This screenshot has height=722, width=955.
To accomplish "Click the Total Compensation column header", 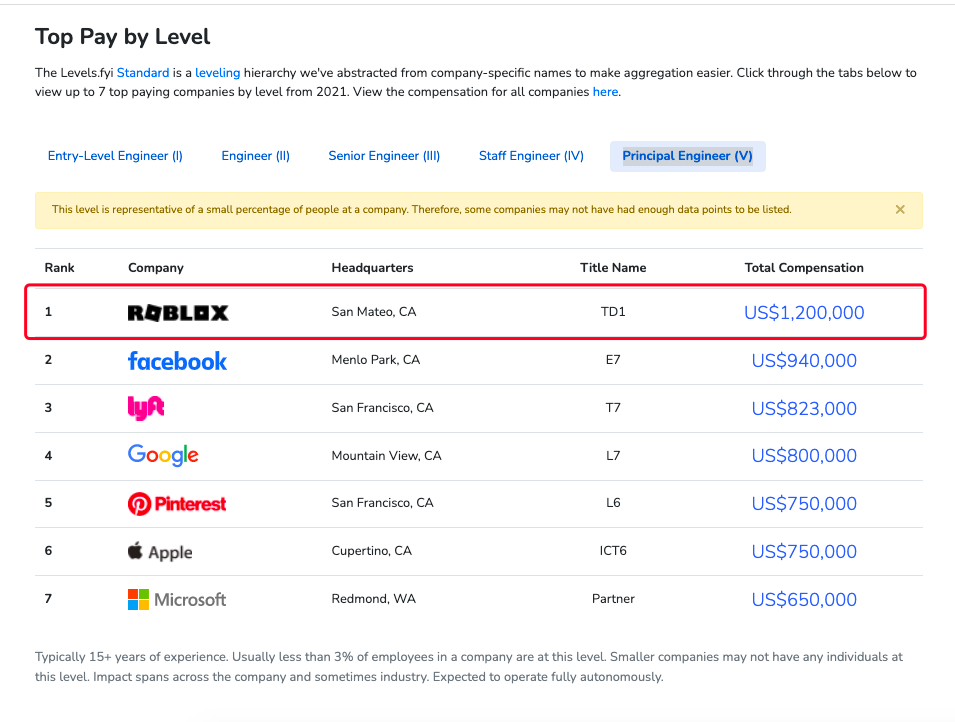I will coord(804,267).
